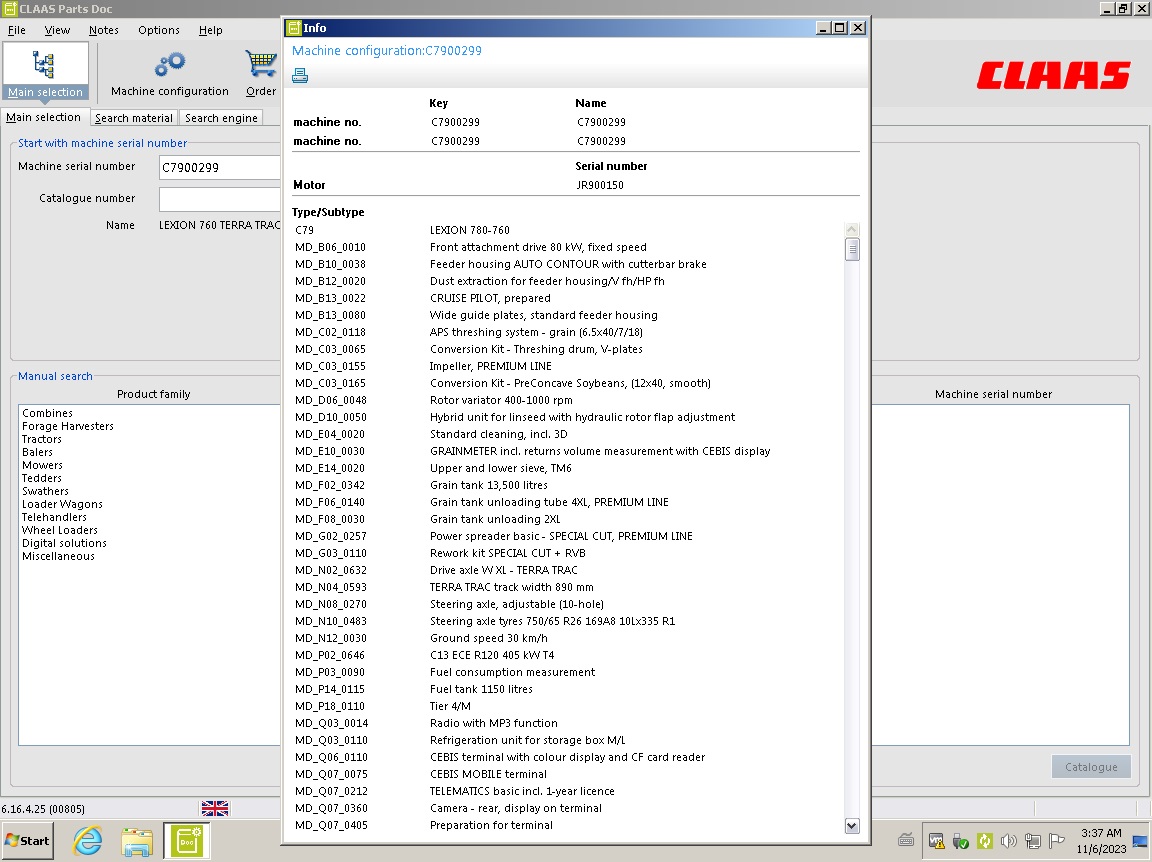This screenshot has width=1152, height=862.
Task: Select the Main selection tab
Action: pyautogui.click(x=43, y=117)
